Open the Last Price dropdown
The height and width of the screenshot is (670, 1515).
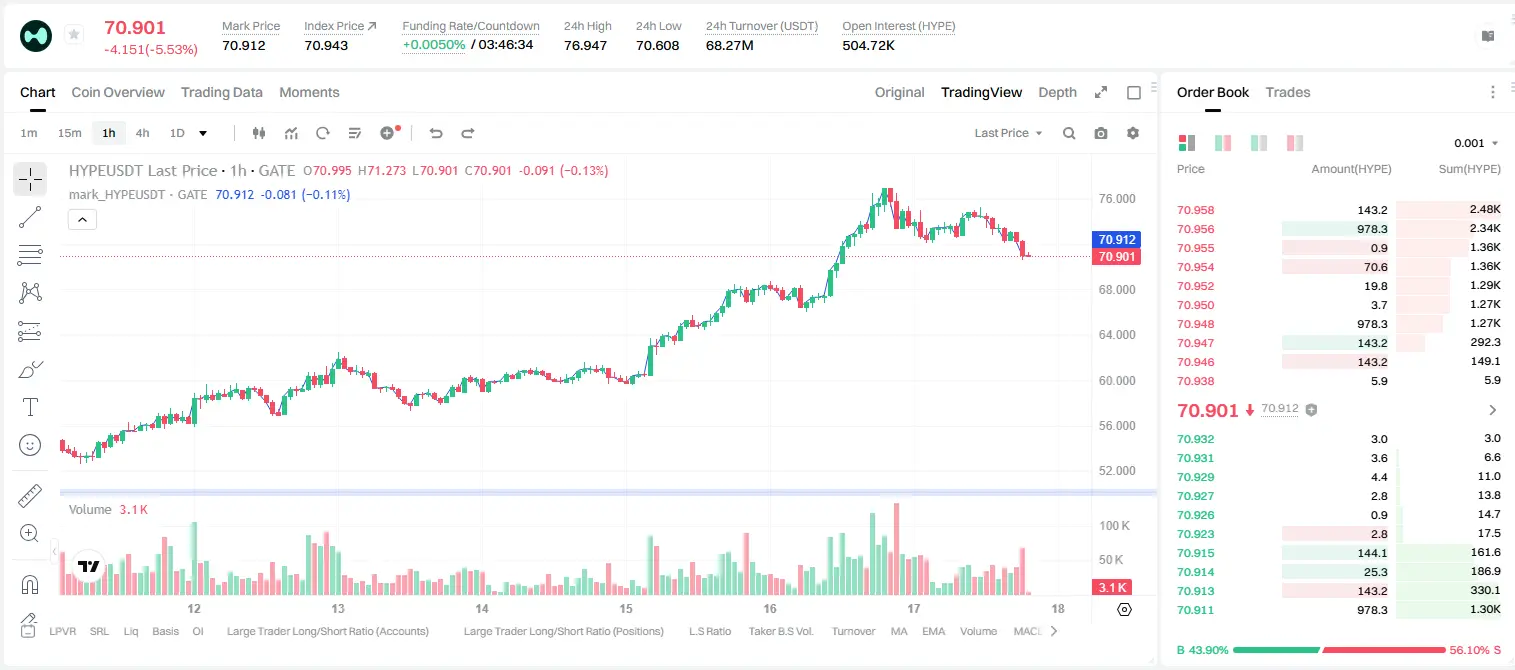click(1008, 133)
